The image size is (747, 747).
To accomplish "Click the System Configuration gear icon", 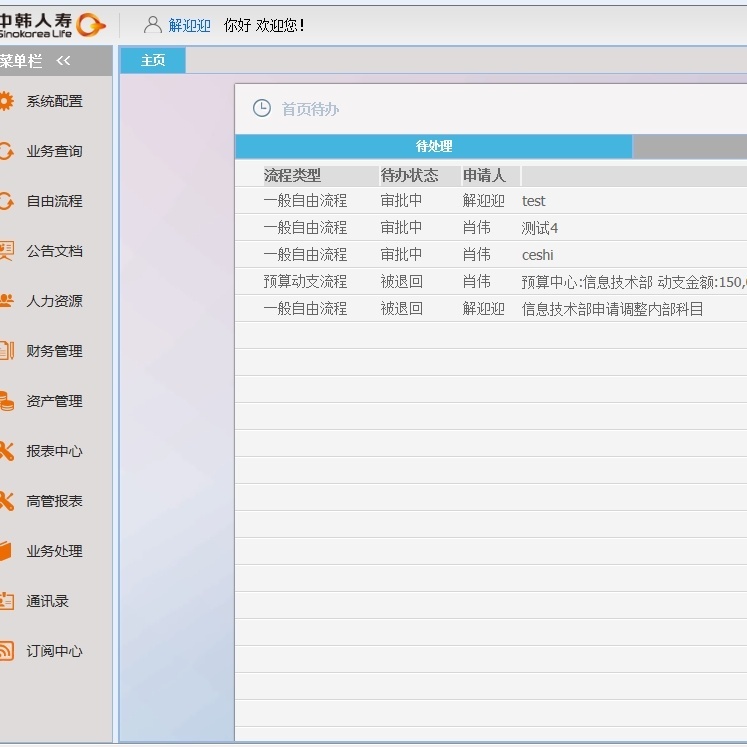I will [x=6, y=101].
